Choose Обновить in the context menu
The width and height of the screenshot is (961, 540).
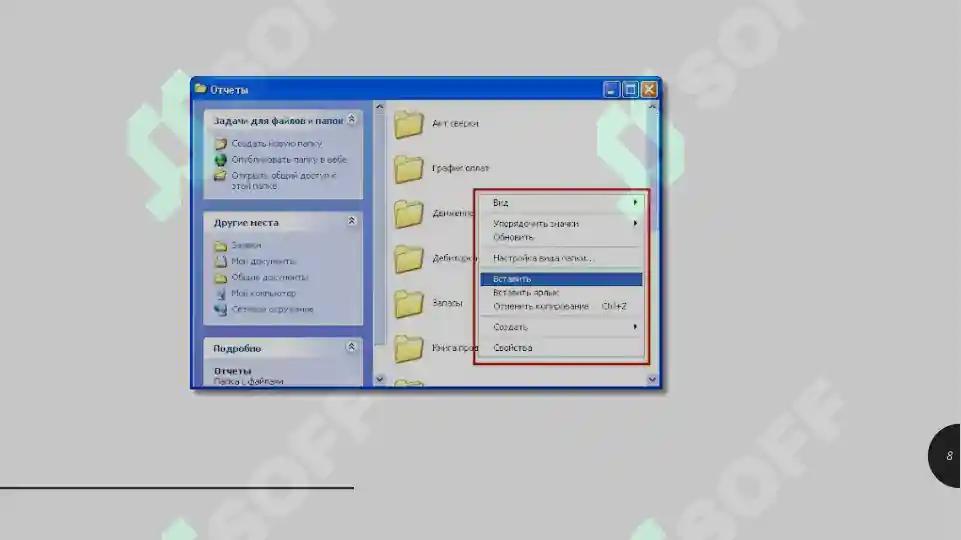pyautogui.click(x=561, y=237)
